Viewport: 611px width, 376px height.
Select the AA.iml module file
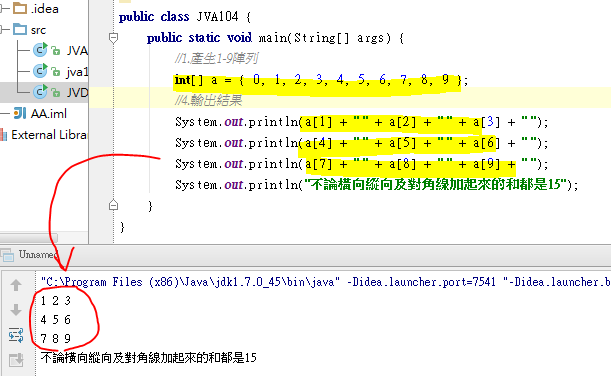(x=41, y=113)
